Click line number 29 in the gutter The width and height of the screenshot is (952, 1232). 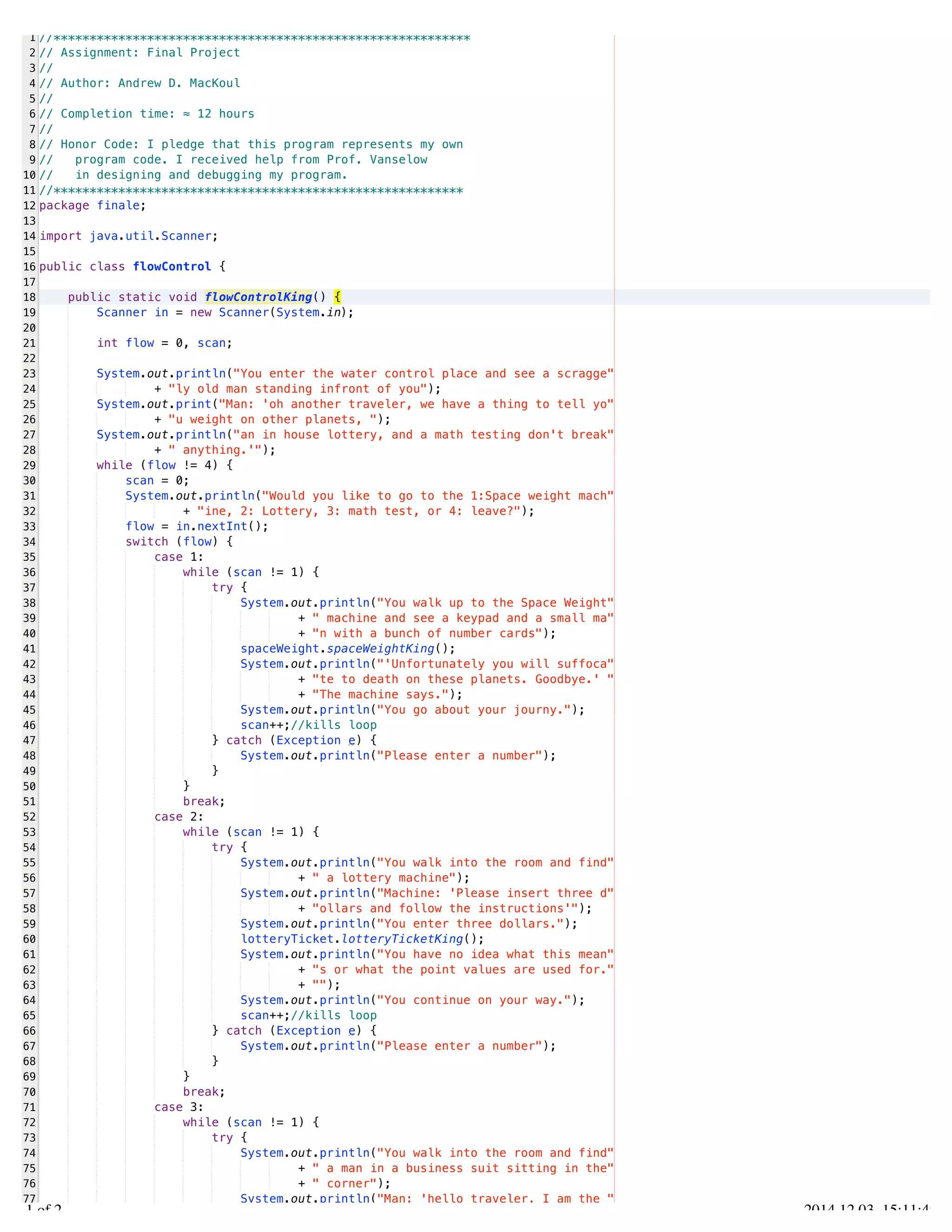tap(29, 465)
